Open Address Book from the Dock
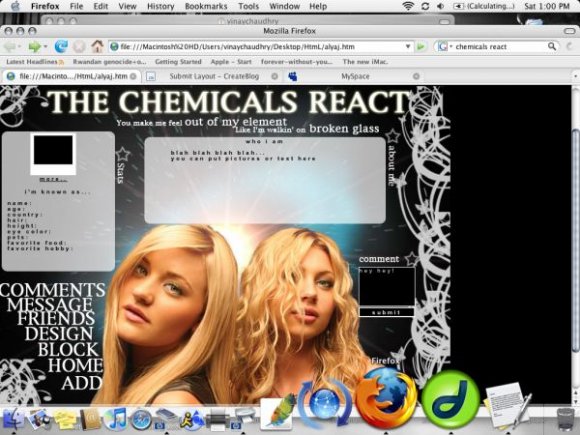Image resolution: width=580 pixels, height=435 pixels. (x=90, y=419)
